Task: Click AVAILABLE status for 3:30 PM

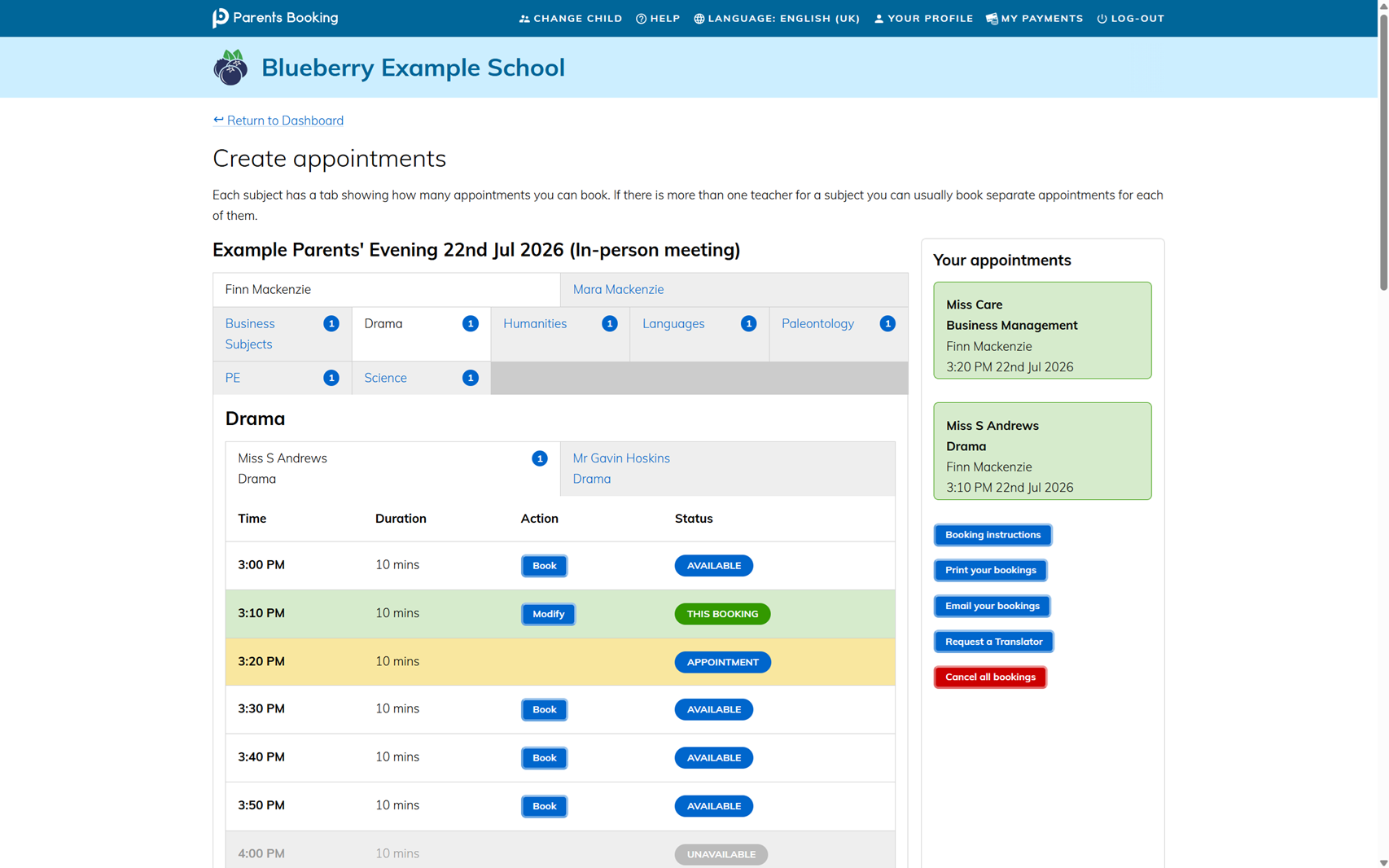Action: pos(714,710)
